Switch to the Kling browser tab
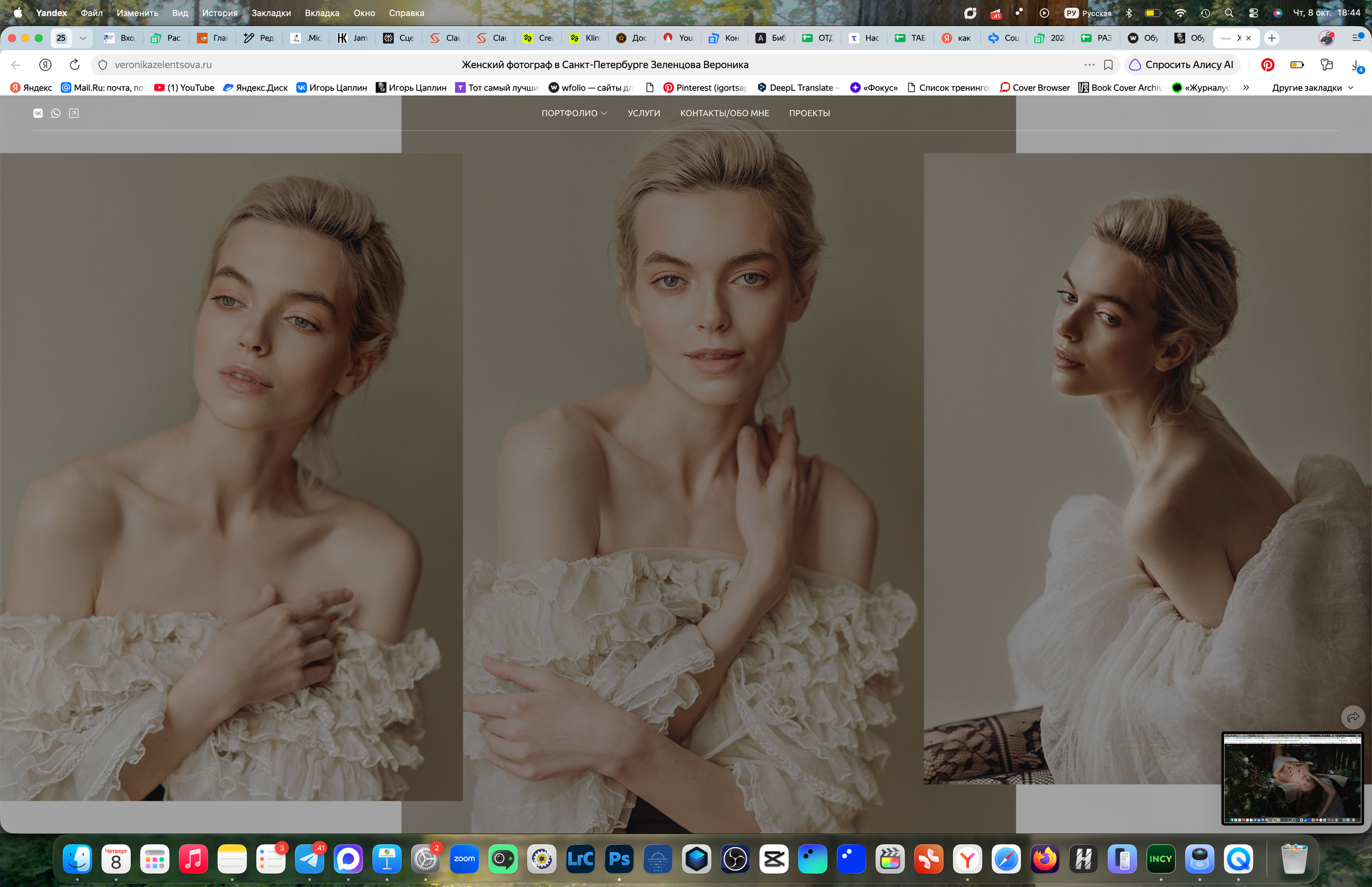 click(585, 38)
